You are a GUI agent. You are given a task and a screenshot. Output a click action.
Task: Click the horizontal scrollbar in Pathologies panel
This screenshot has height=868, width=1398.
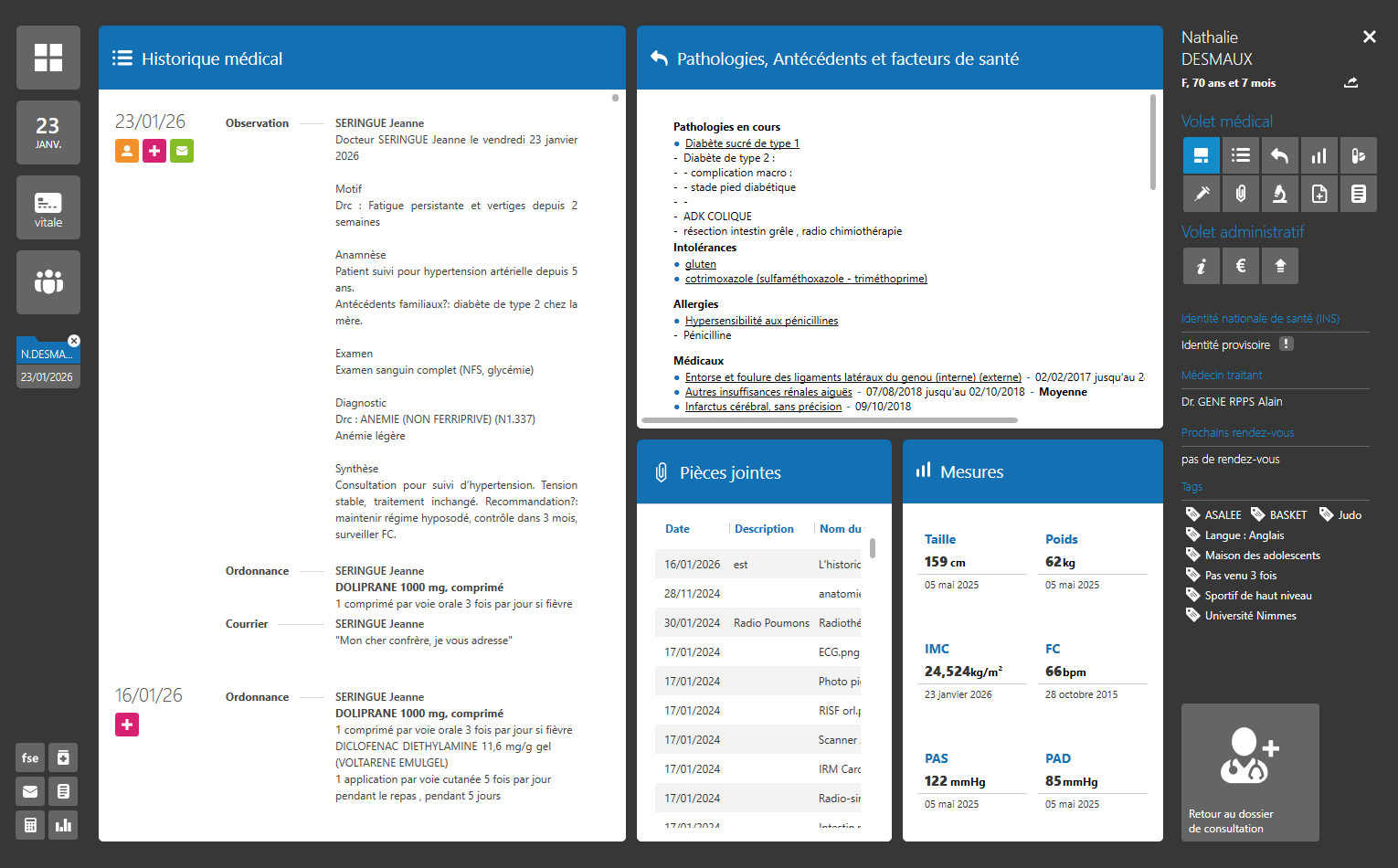[x=830, y=420]
